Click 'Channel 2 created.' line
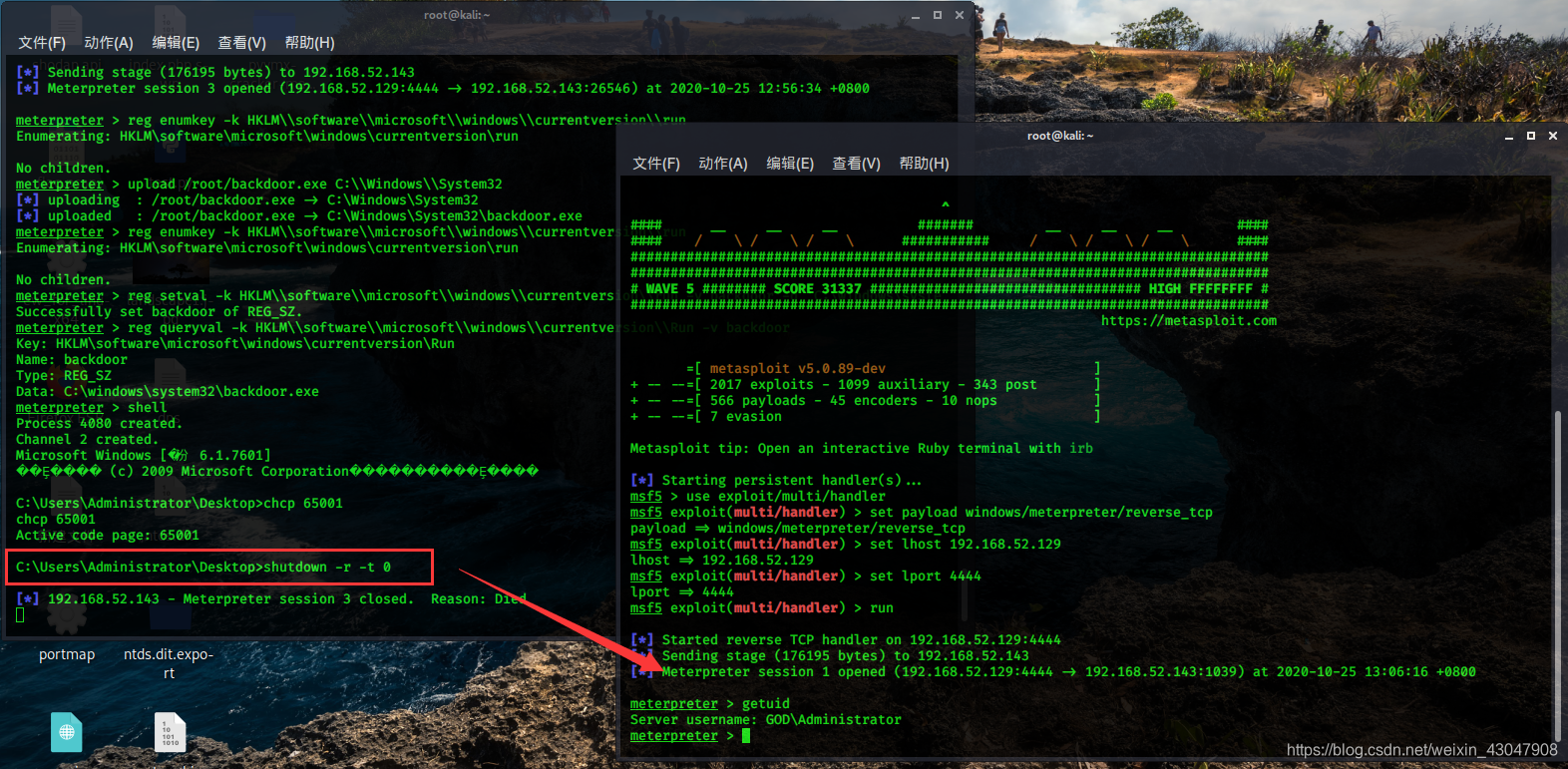The width and height of the screenshot is (1568, 769). [88, 439]
